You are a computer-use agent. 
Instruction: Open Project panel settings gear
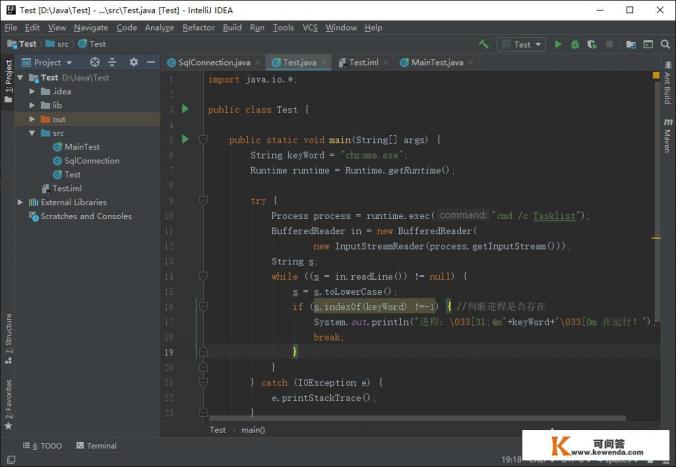coord(134,62)
